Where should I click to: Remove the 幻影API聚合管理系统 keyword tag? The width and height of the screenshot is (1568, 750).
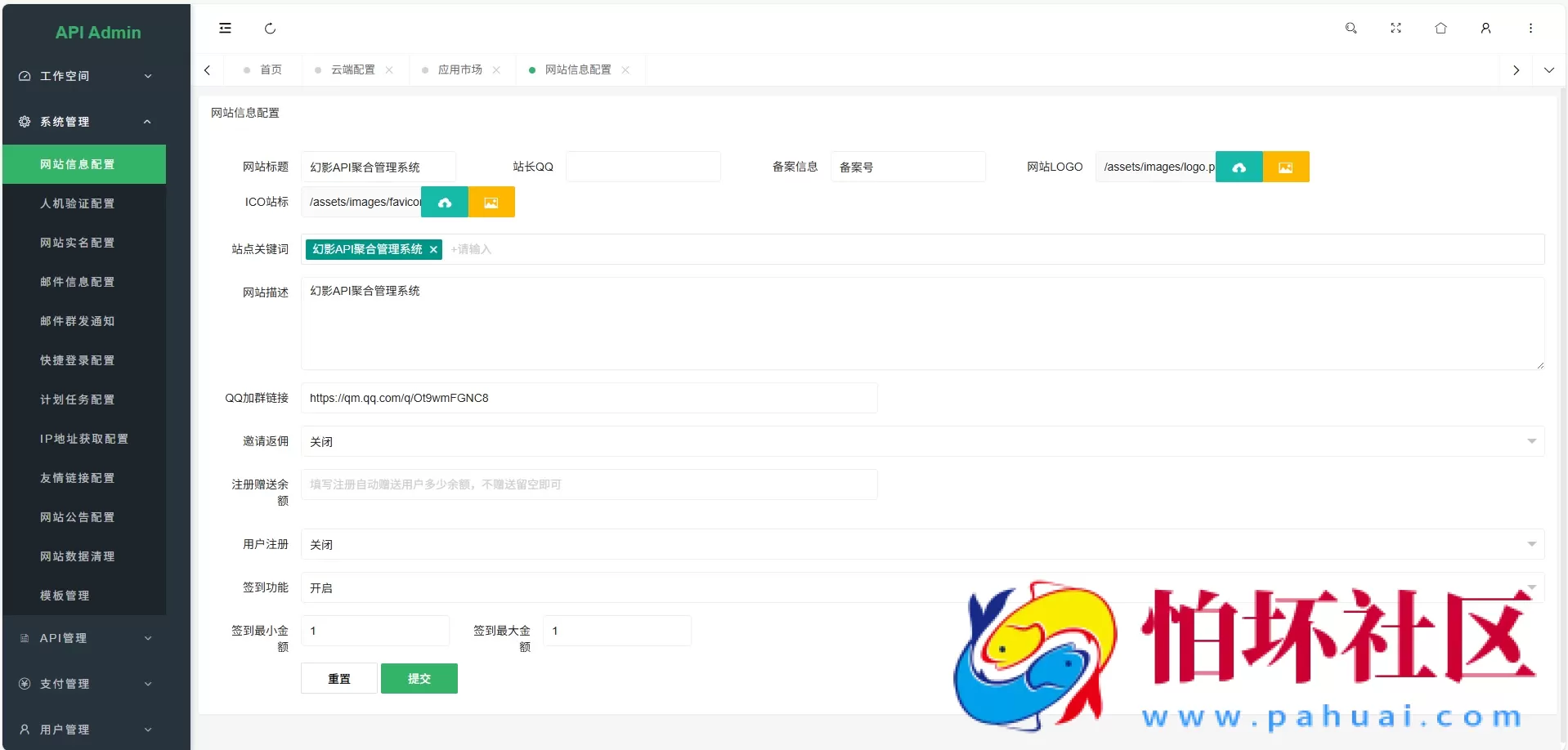pos(433,249)
